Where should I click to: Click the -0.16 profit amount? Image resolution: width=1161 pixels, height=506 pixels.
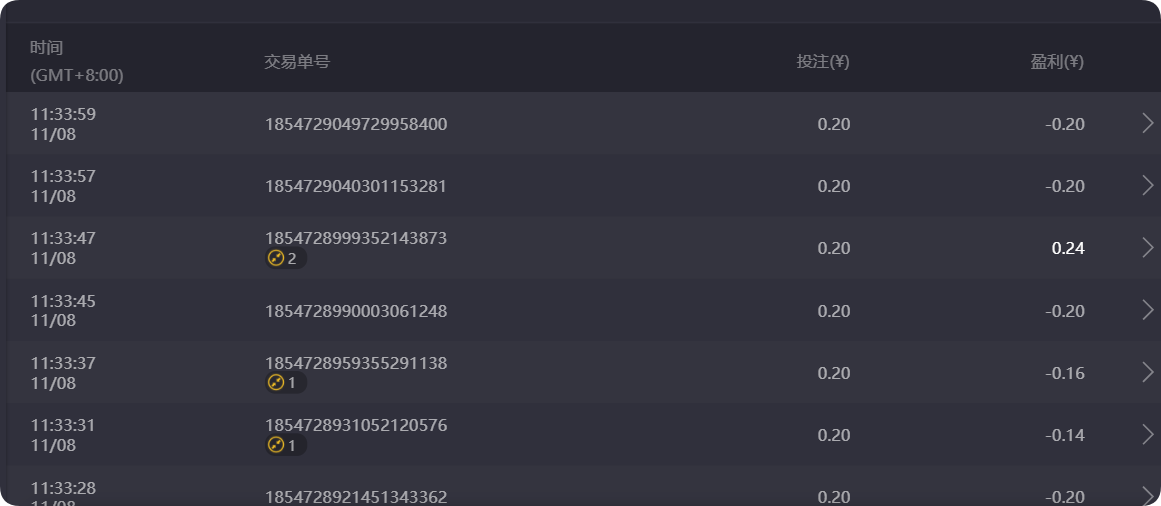pyautogui.click(x=1064, y=373)
